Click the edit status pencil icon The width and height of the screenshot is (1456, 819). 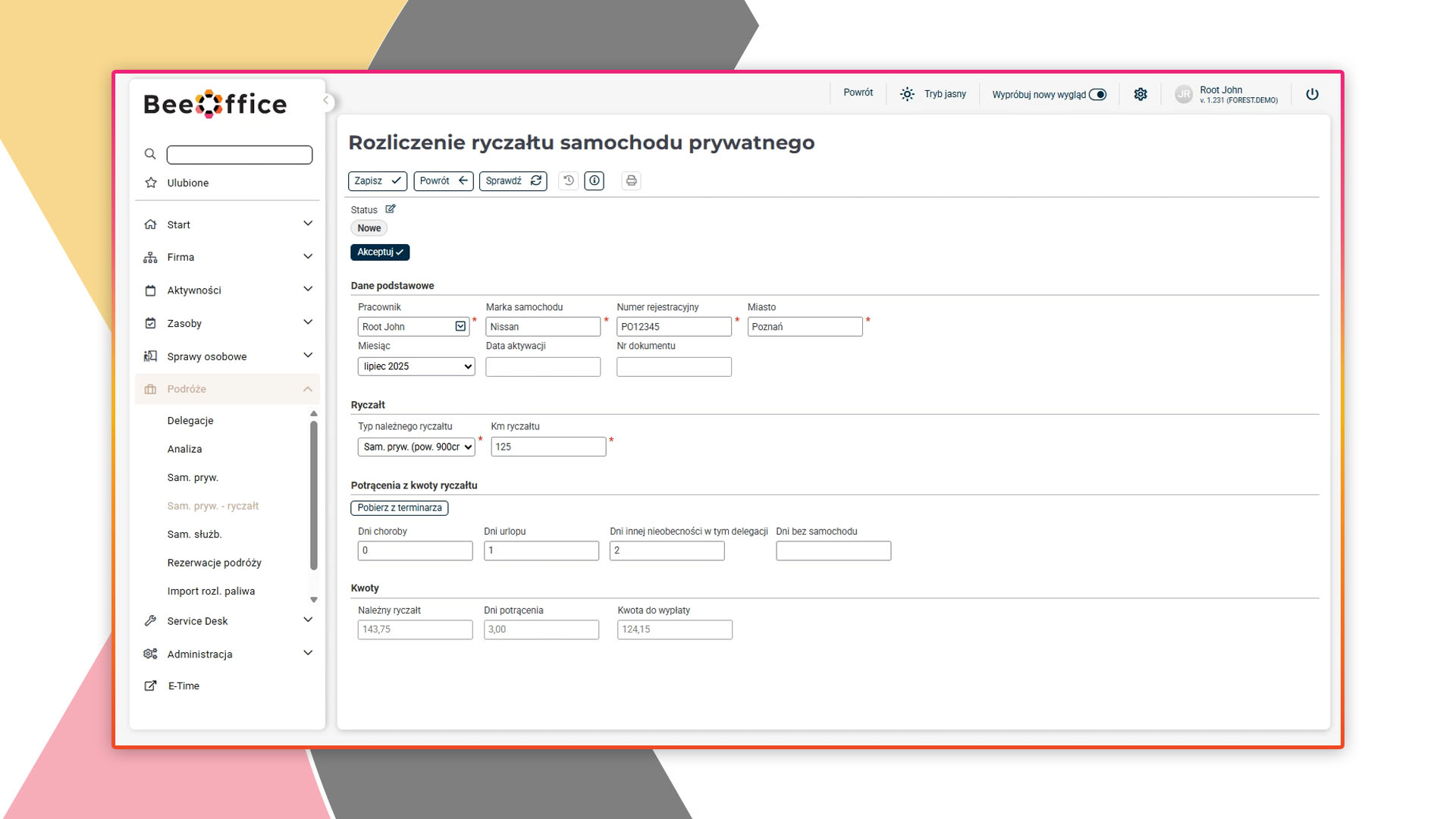(391, 209)
